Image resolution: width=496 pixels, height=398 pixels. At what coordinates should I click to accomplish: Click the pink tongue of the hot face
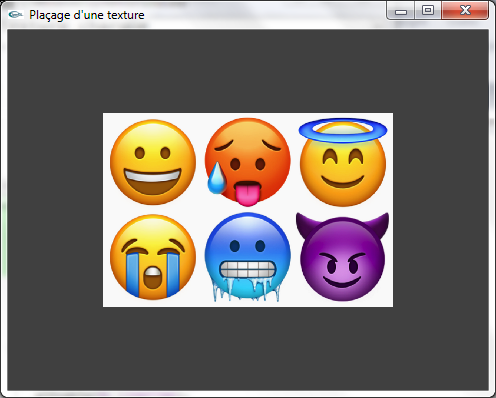(247, 194)
